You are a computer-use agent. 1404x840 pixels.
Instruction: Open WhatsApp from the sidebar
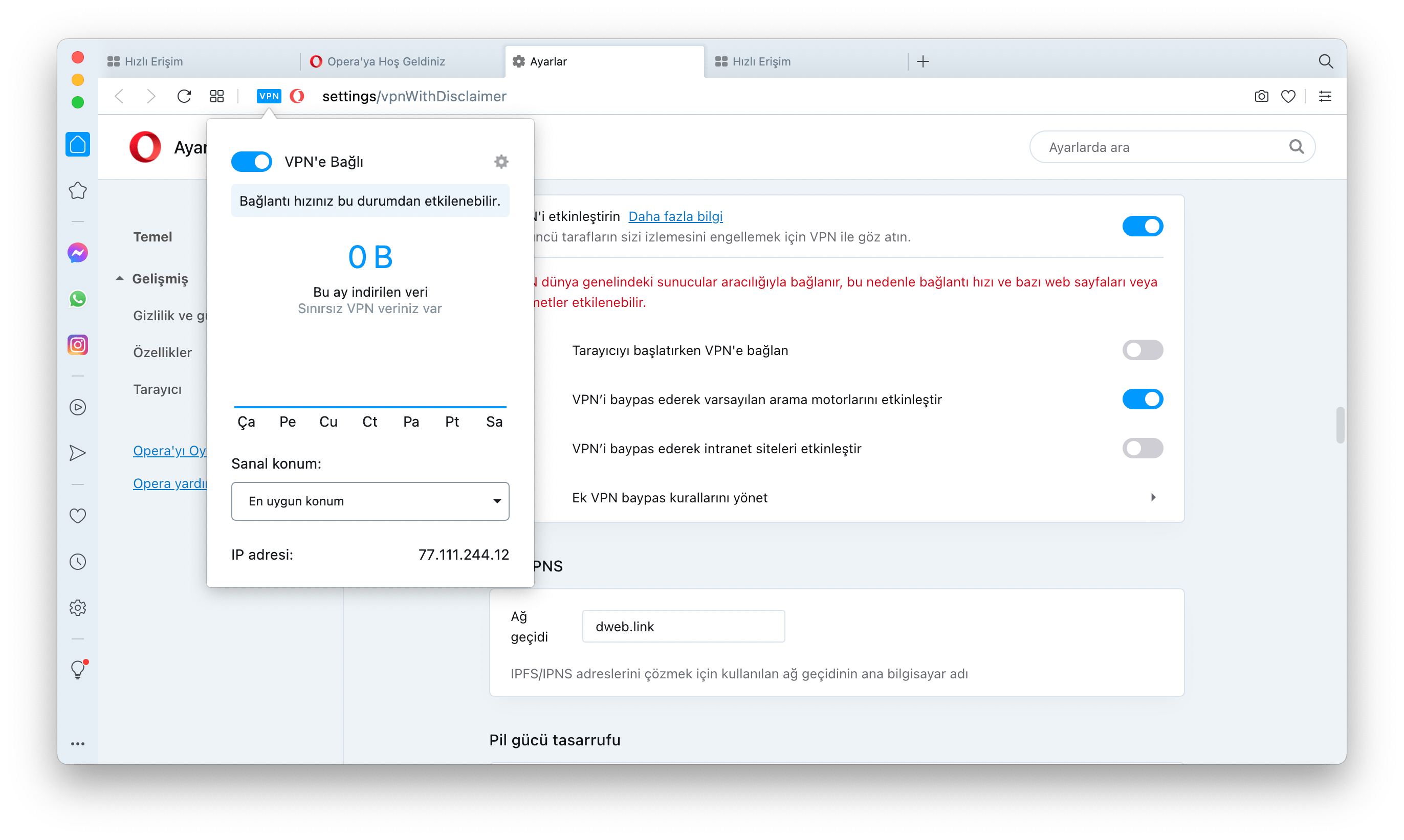click(78, 299)
